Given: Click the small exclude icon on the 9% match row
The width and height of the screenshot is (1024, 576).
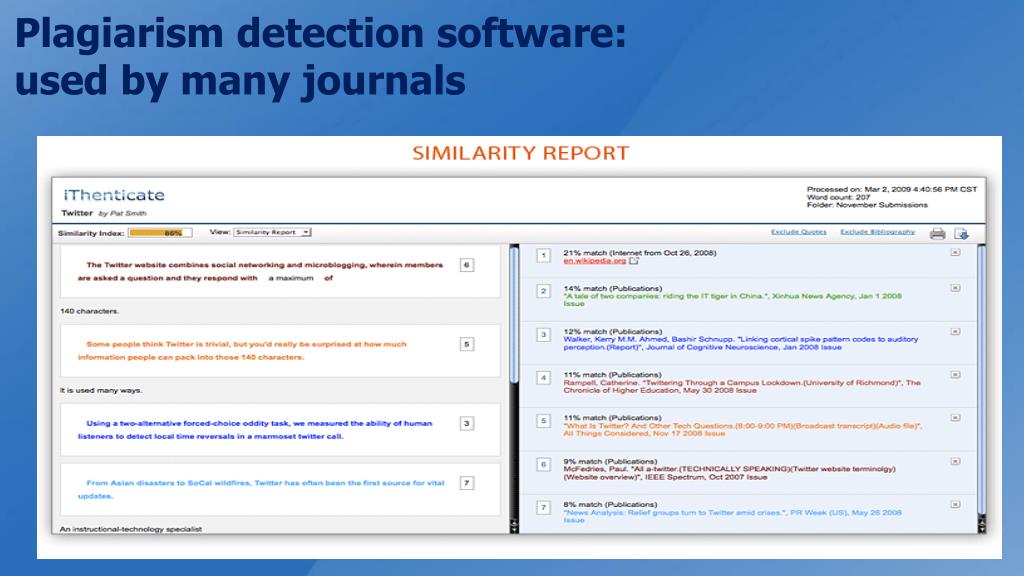Looking at the screenshot, I should (955, 461).
